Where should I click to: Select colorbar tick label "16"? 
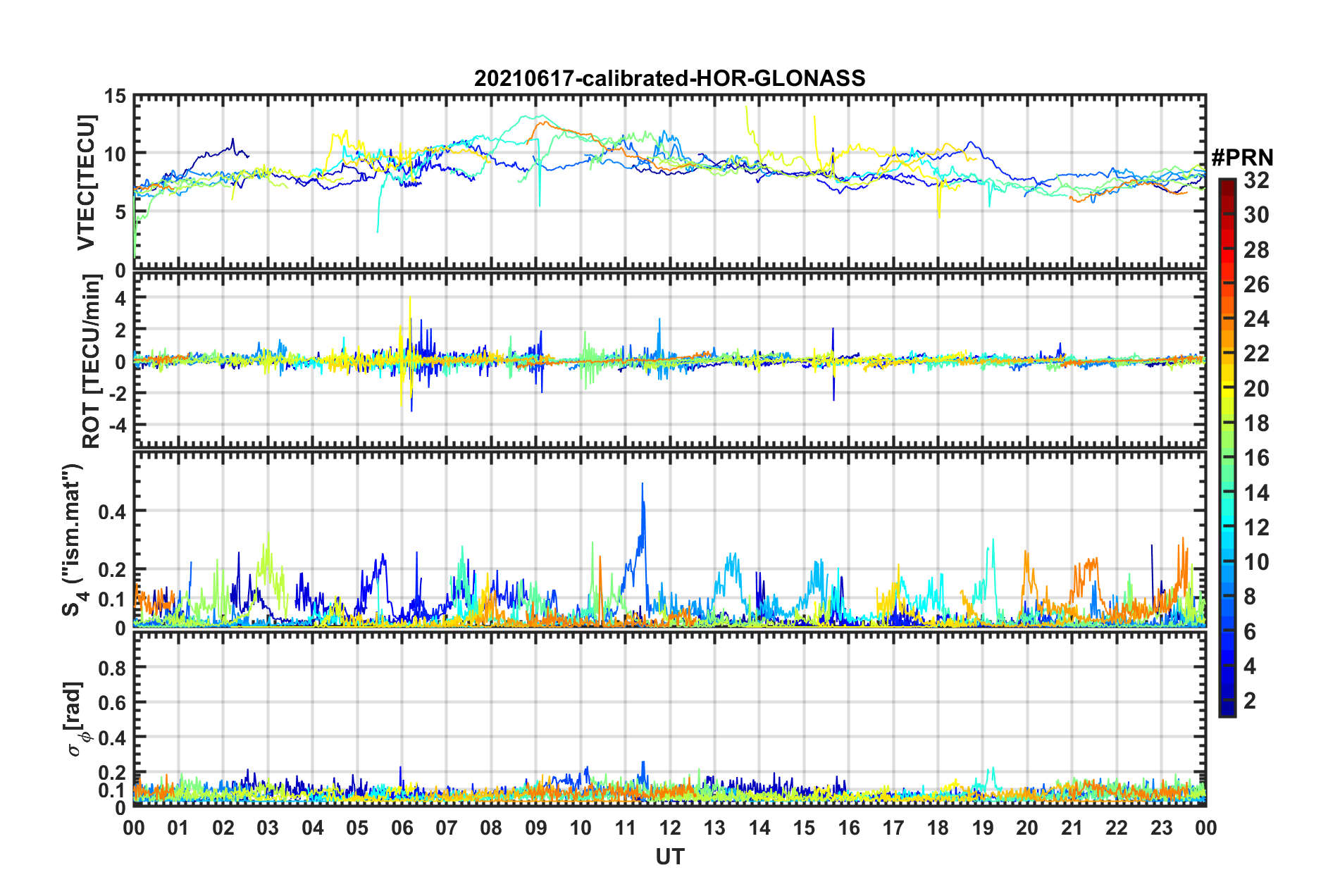click(x=1256, y=458)
